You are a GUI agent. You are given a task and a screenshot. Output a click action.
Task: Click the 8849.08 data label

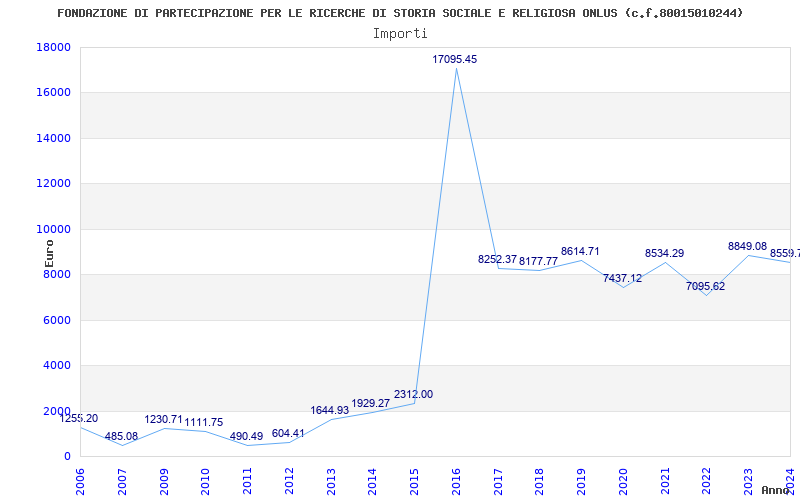coord(747,246)
